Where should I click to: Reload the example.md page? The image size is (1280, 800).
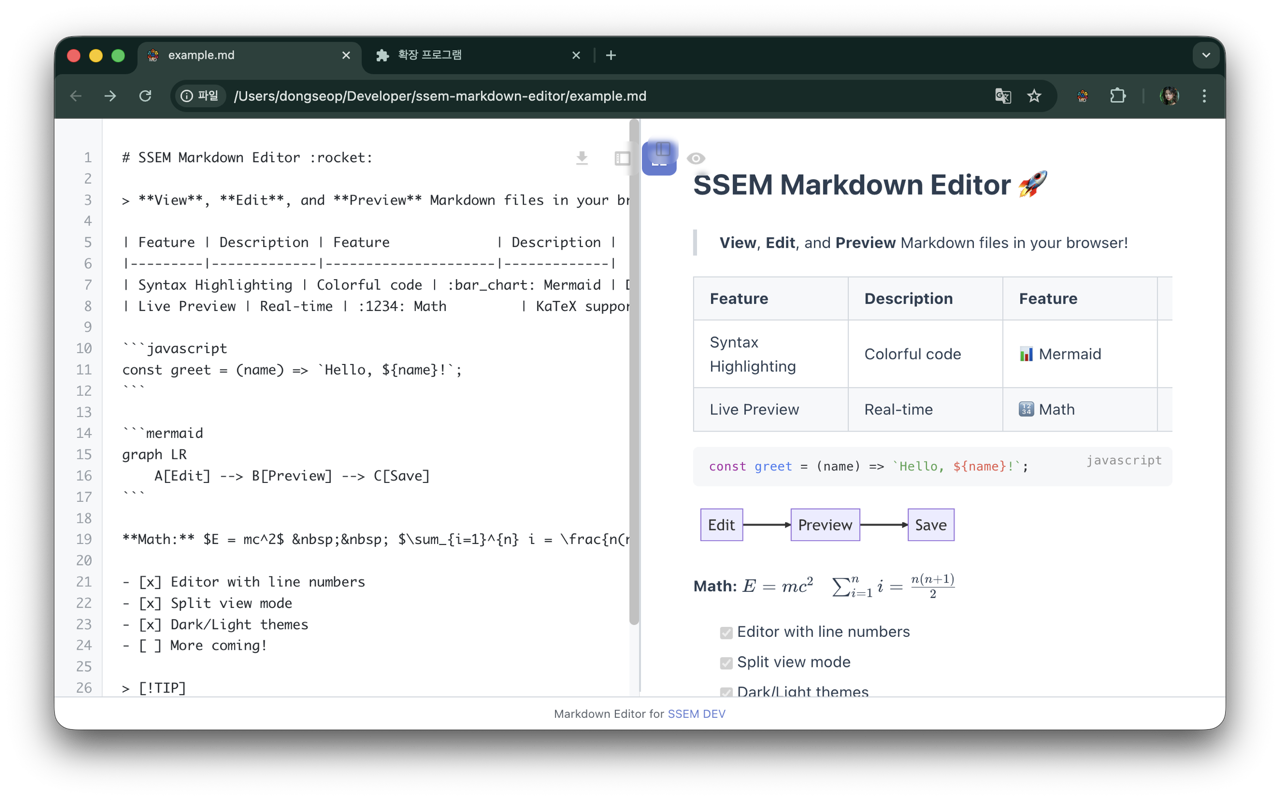point(145,96)
